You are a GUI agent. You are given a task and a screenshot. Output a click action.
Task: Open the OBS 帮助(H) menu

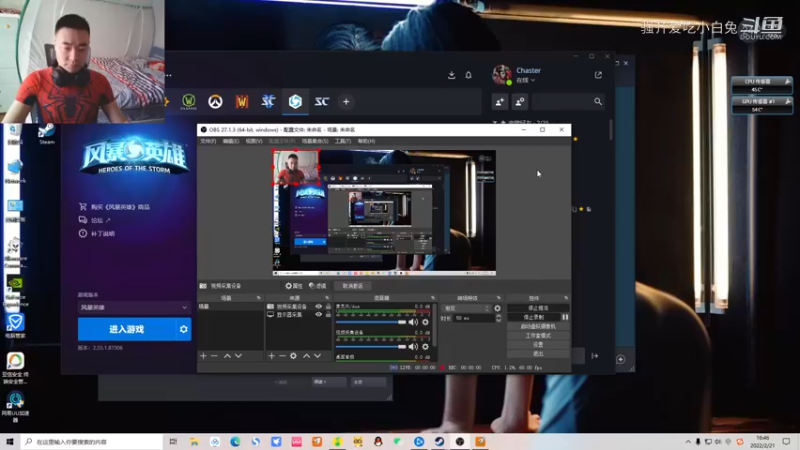[x=366, y=141]
